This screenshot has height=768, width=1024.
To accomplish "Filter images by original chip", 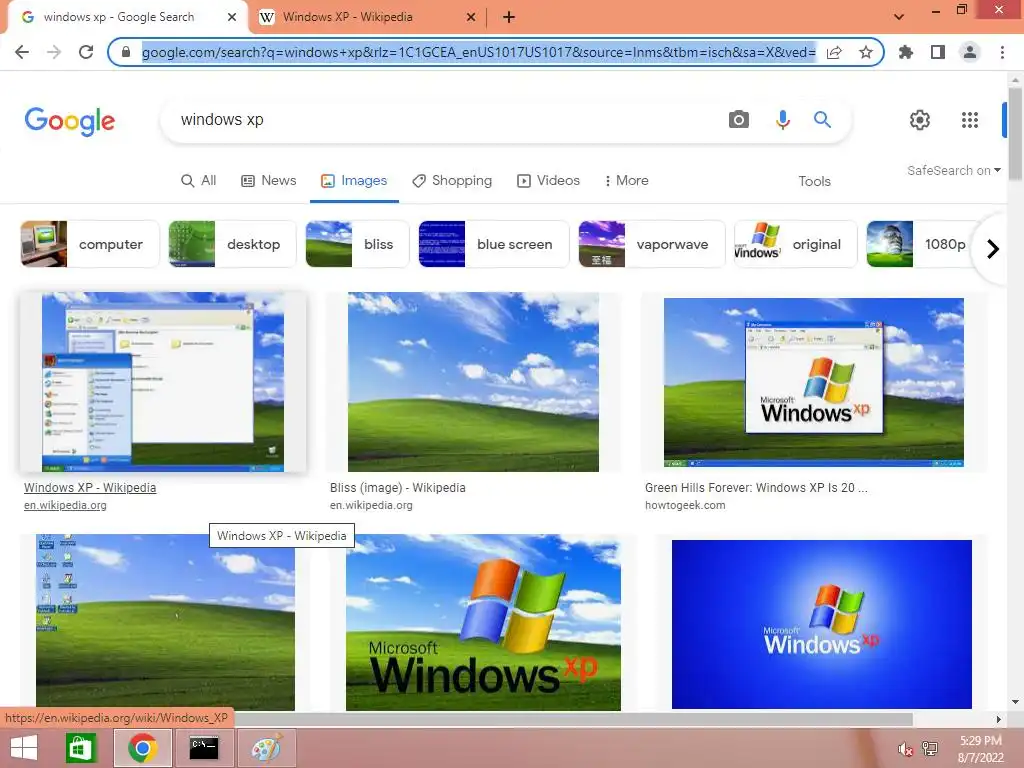I will (795, 244).
